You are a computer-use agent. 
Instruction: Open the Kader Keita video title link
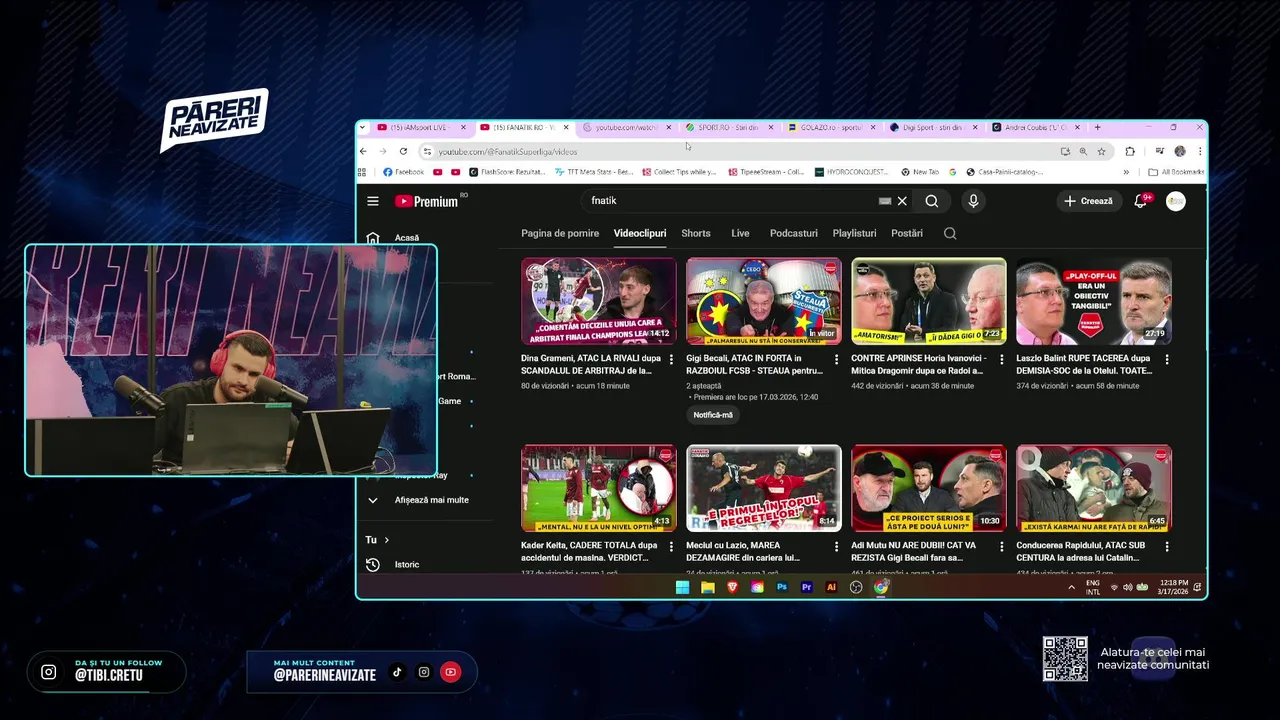tap(589, 552)
